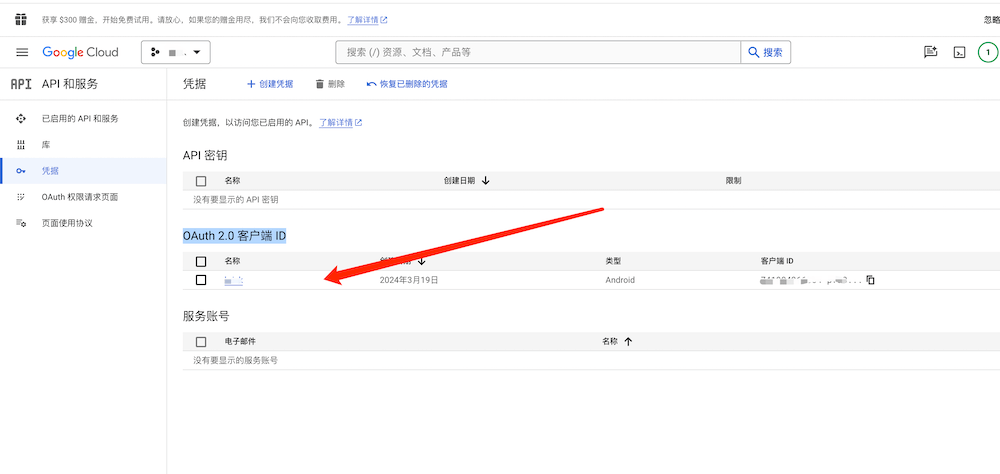Click the Google Cloud logo
The width and height of the screenshot is (1000, 474).
pyautogui.click(x=80, y=52)
